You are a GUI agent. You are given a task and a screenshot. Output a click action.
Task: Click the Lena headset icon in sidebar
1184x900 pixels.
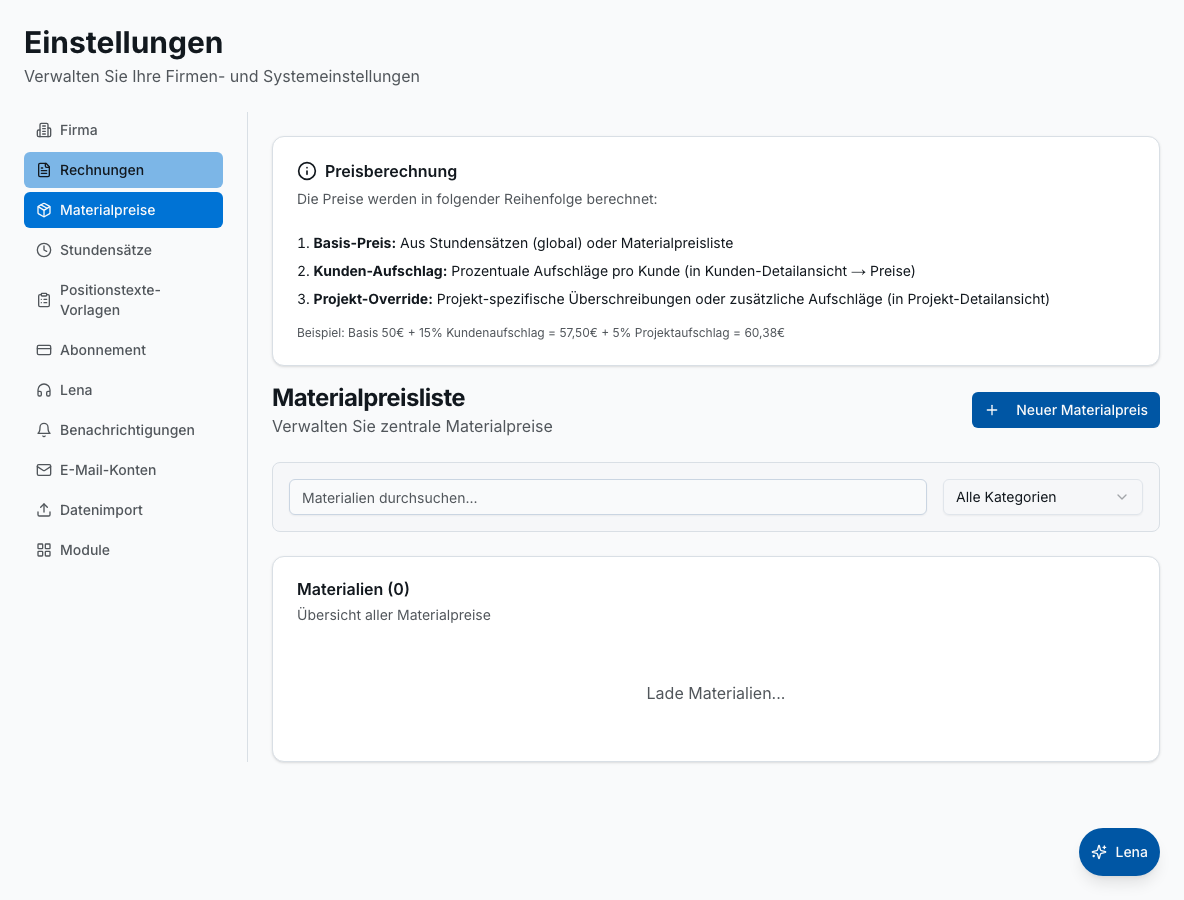44,390
